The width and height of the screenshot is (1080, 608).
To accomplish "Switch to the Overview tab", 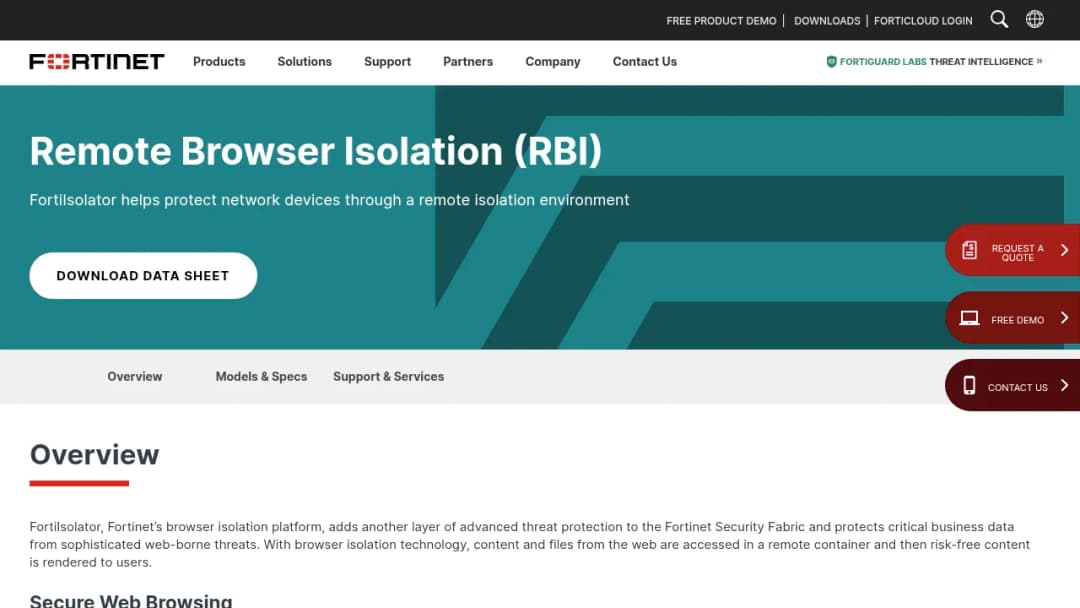I will pos(135,377).
